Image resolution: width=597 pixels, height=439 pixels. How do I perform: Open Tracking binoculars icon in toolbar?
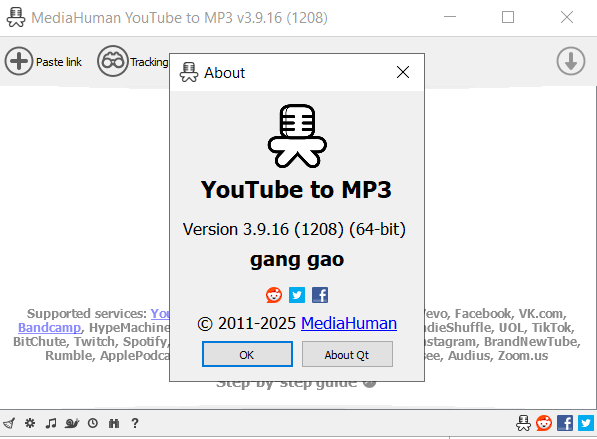pos(113,61)
